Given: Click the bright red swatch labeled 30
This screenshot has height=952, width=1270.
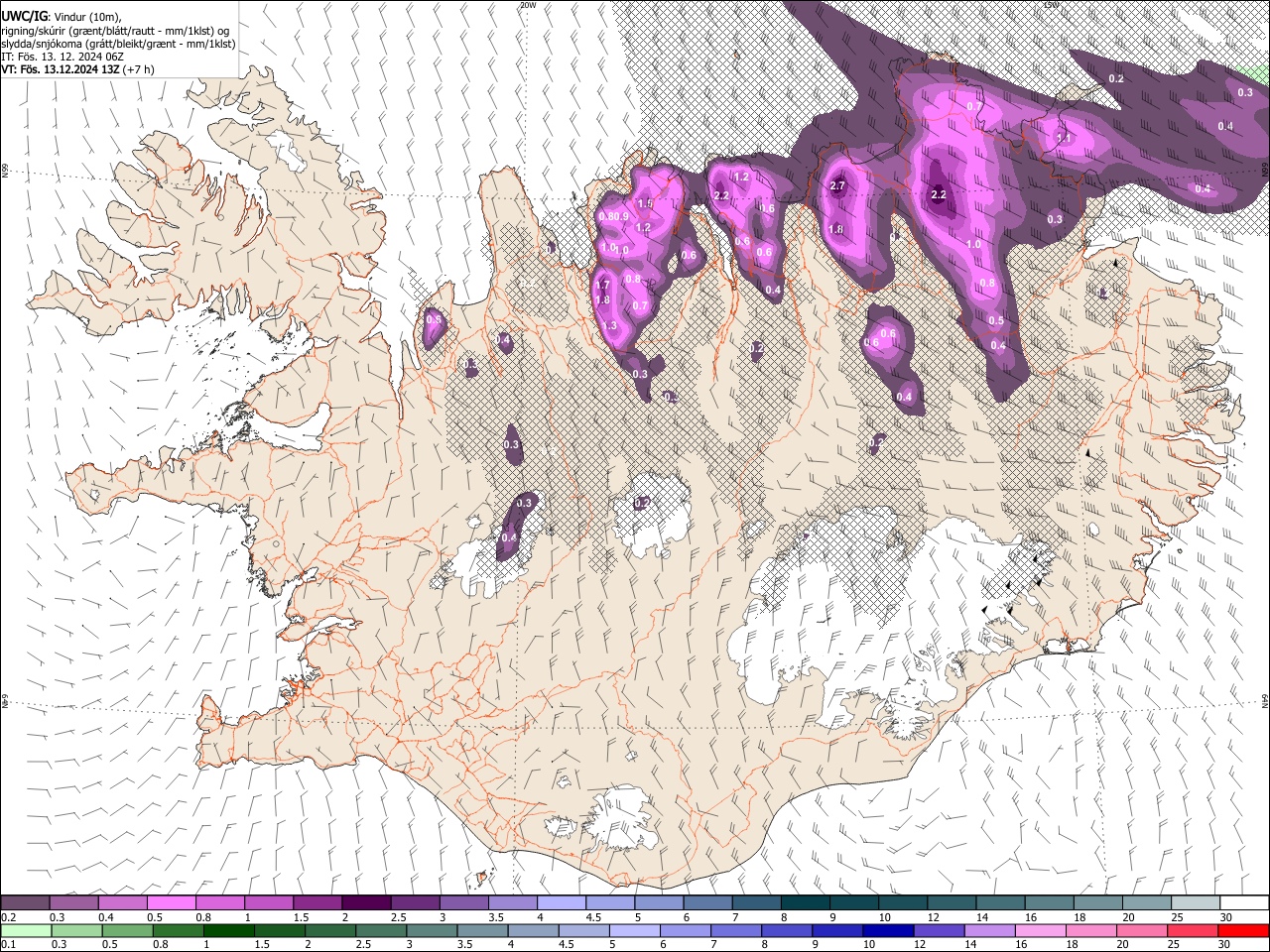Looking at the screenshot, I should [1244, 930].
